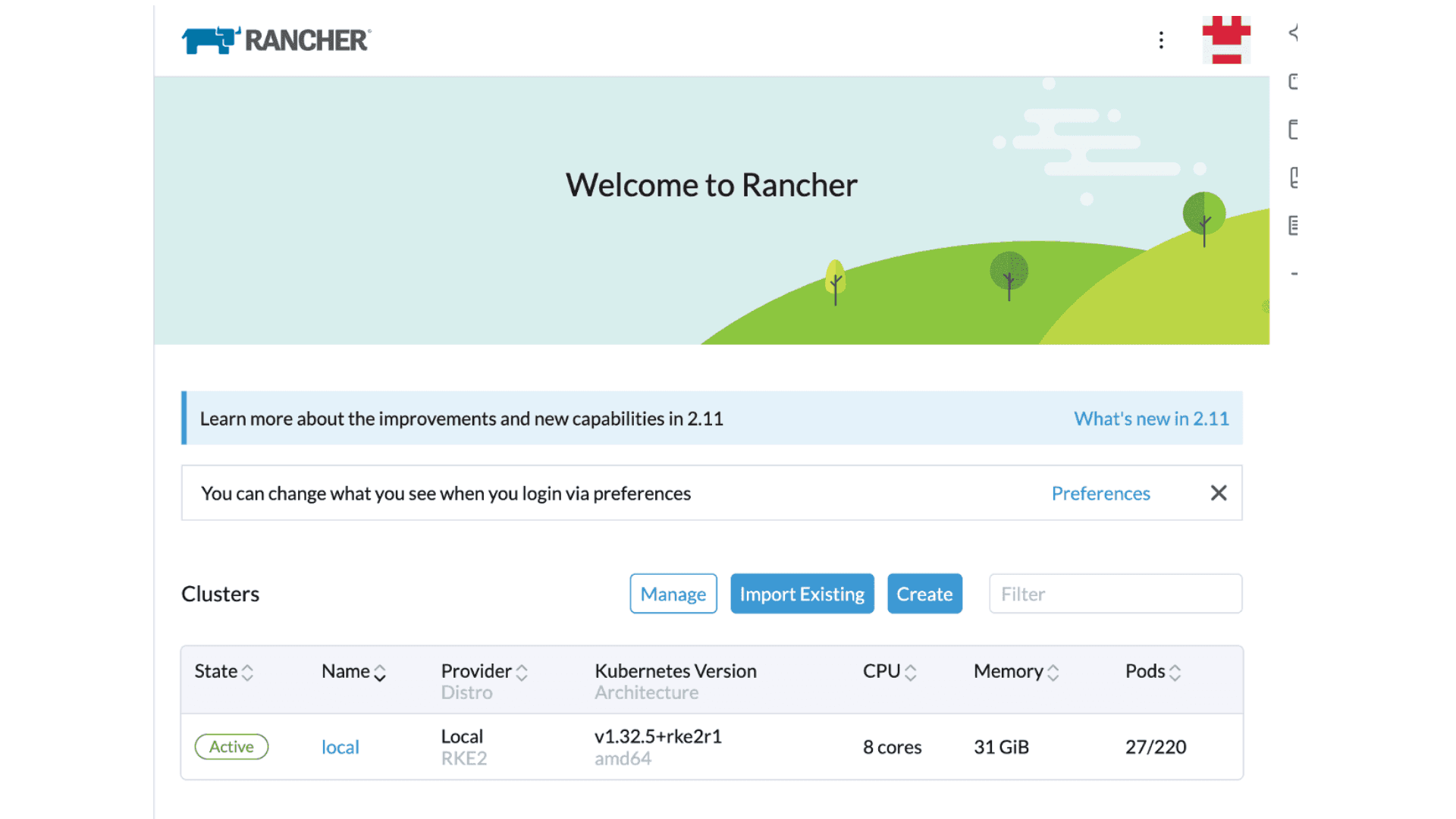
Task: Open the What's new in 2.11 link
Action: [1151, 419]
